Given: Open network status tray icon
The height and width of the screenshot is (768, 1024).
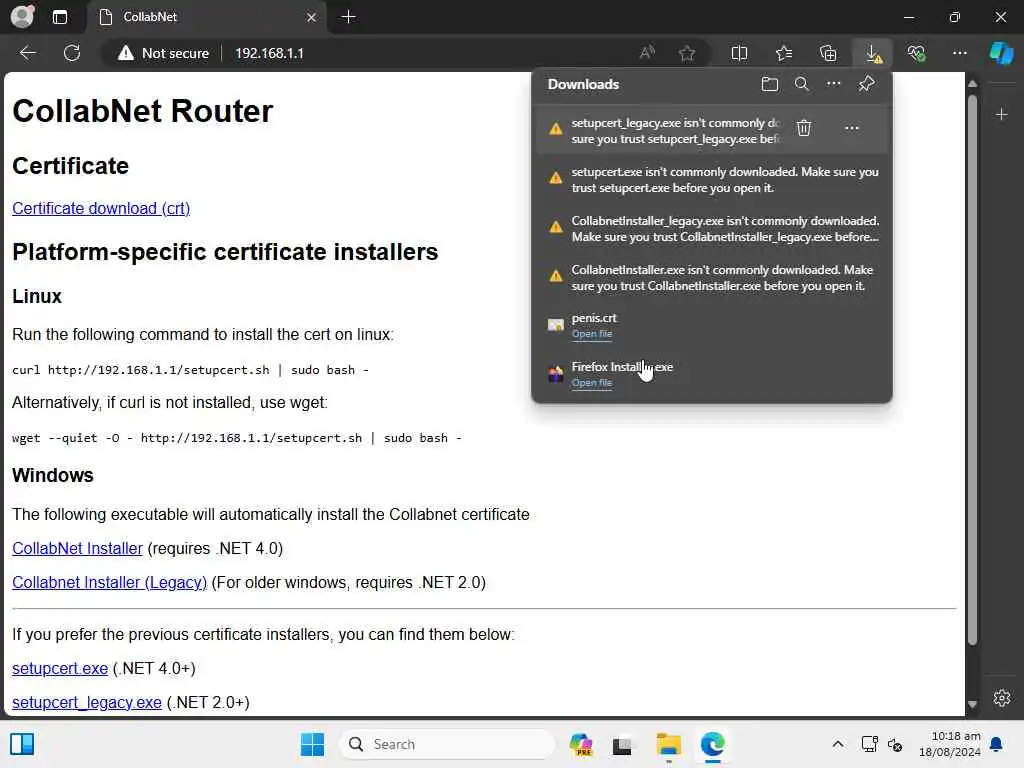Looking at the screenshot, I should tap(869, 744).
